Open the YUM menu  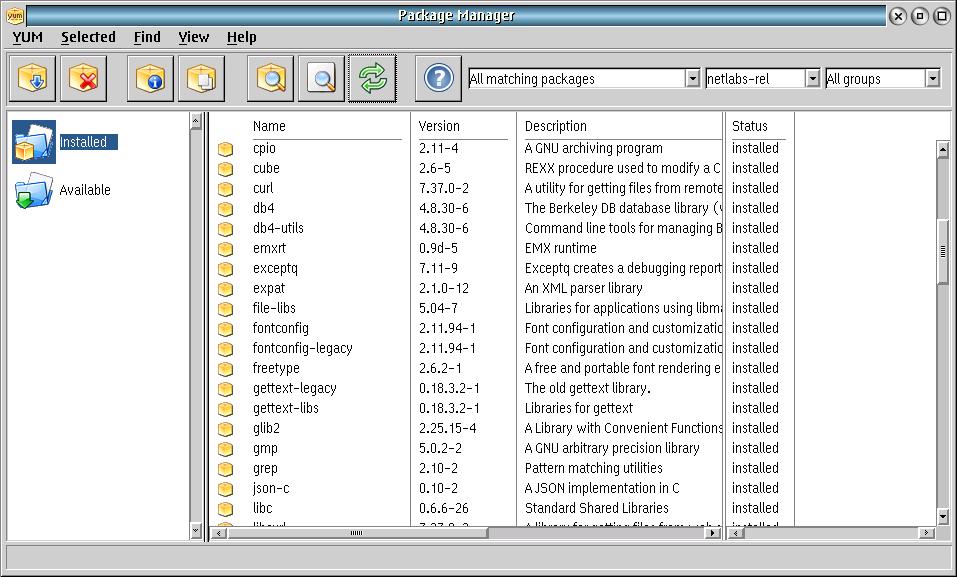(x=27, y=37)
